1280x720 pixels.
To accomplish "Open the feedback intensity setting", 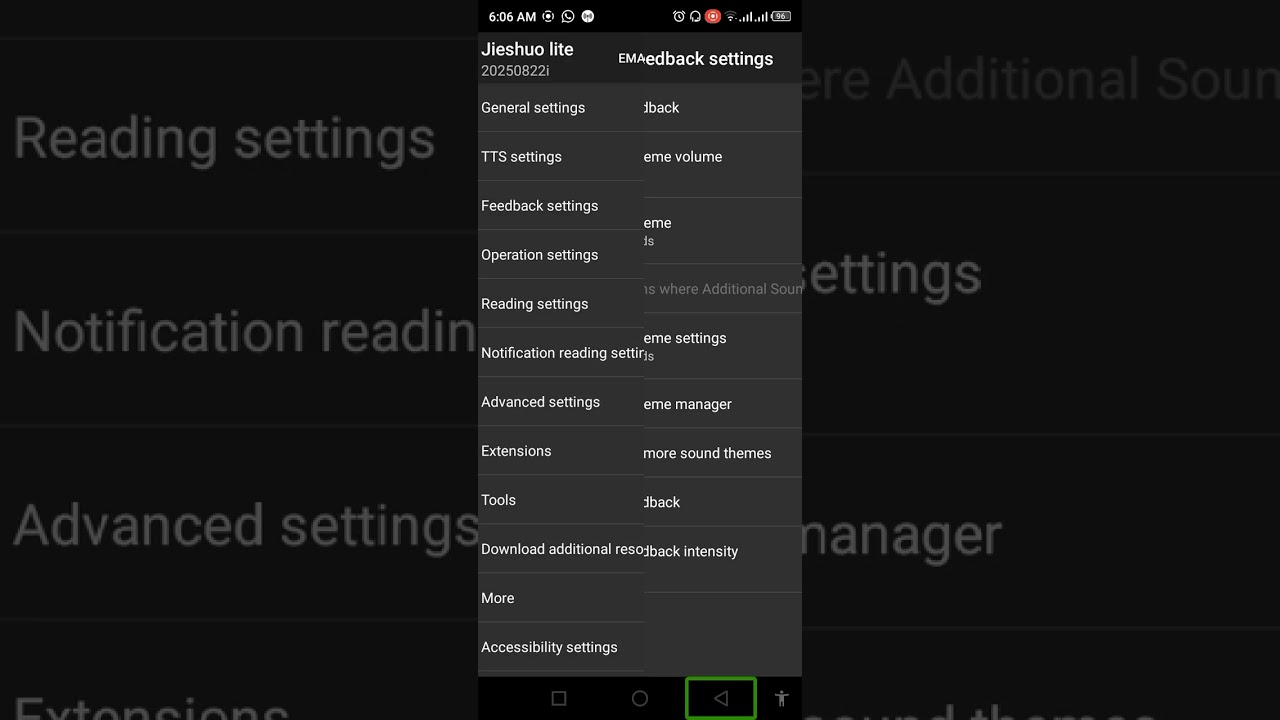I will (x=722, y=560).
